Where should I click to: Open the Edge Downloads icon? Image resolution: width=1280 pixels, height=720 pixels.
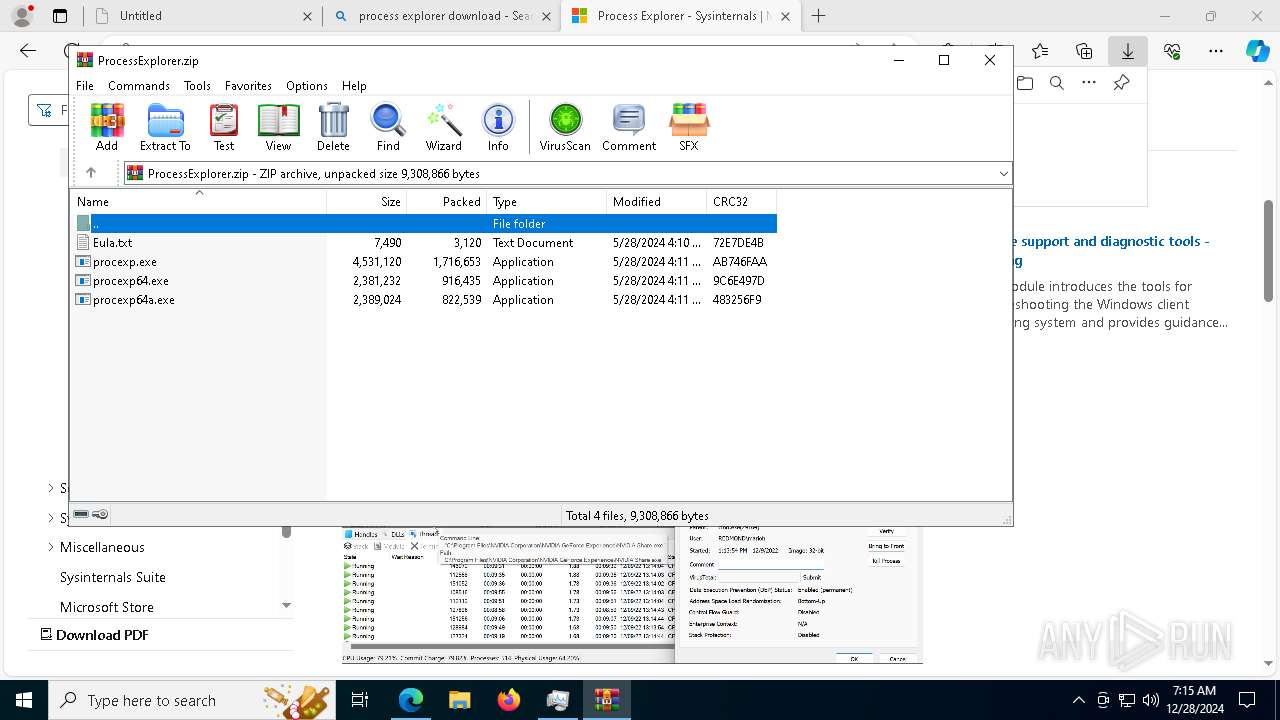pyautogui.click(x=1127, y=51)
